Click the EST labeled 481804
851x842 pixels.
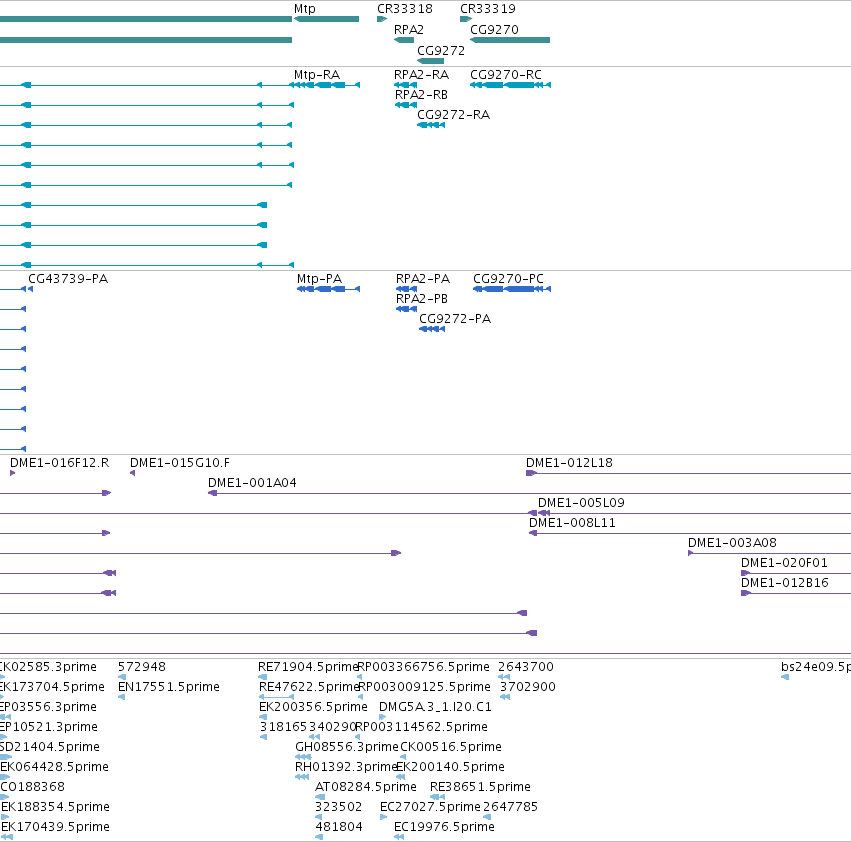click(x=319, y=838)
